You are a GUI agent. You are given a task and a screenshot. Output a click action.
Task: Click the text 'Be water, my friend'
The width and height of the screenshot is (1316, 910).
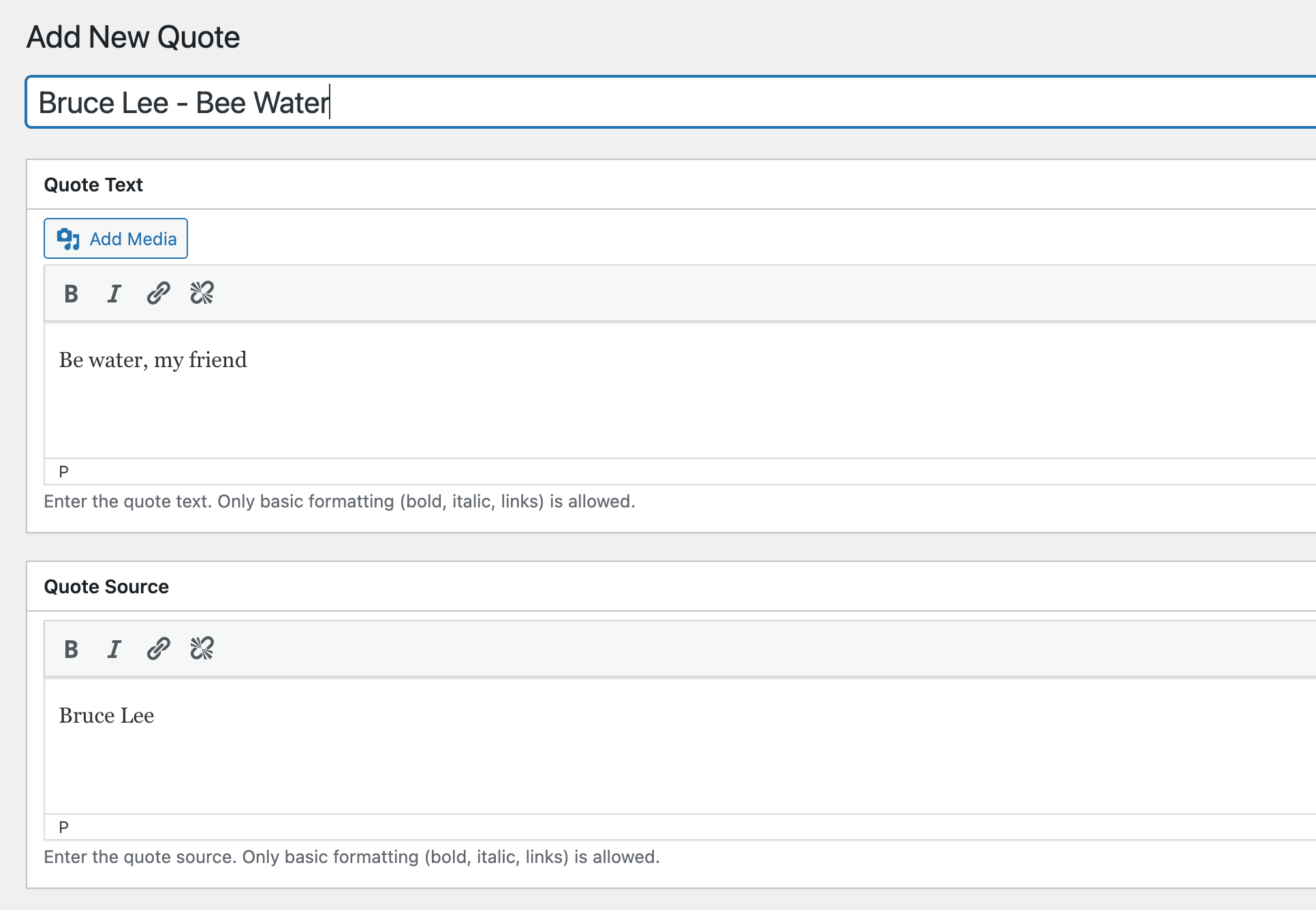pyautogui.click(x=153, y=360)
